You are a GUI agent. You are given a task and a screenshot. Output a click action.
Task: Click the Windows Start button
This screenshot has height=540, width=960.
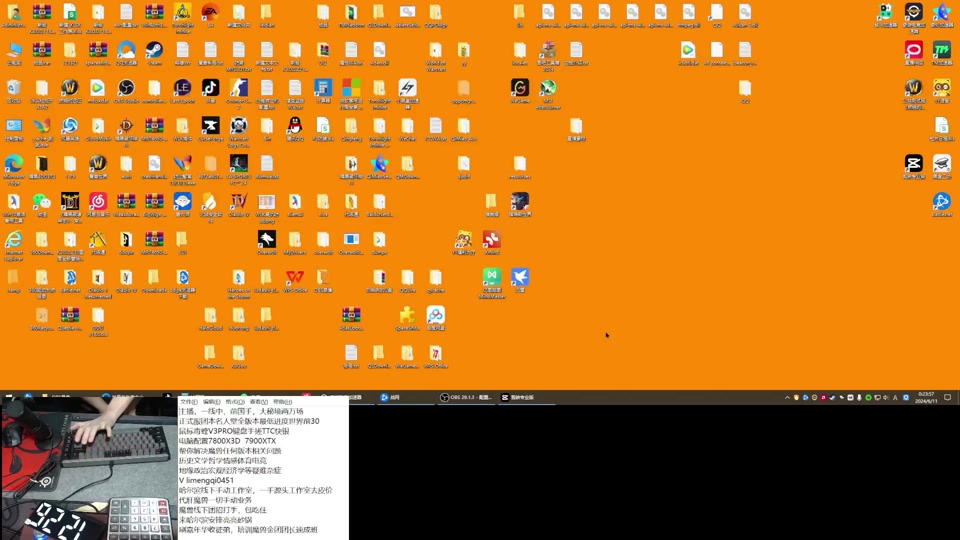[9, 397]
